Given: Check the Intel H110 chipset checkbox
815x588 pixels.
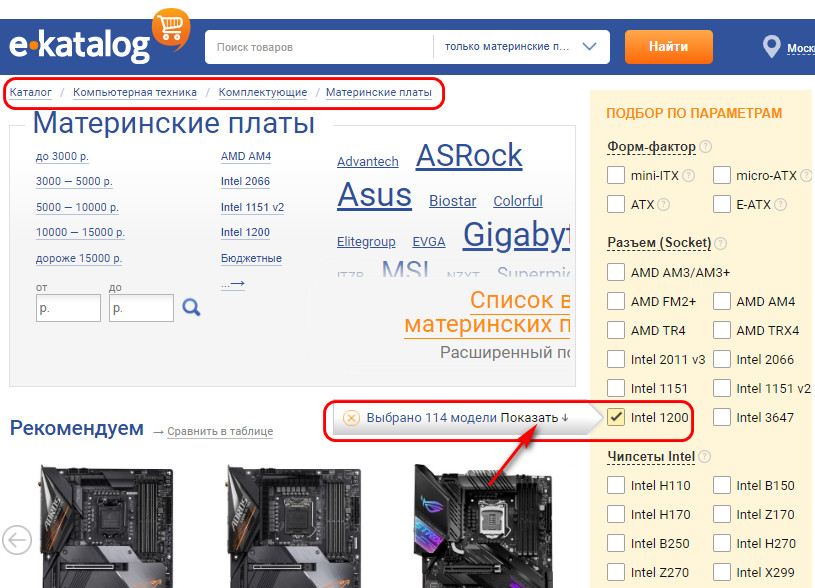Looking at the screenshot, I should [616, 485].
